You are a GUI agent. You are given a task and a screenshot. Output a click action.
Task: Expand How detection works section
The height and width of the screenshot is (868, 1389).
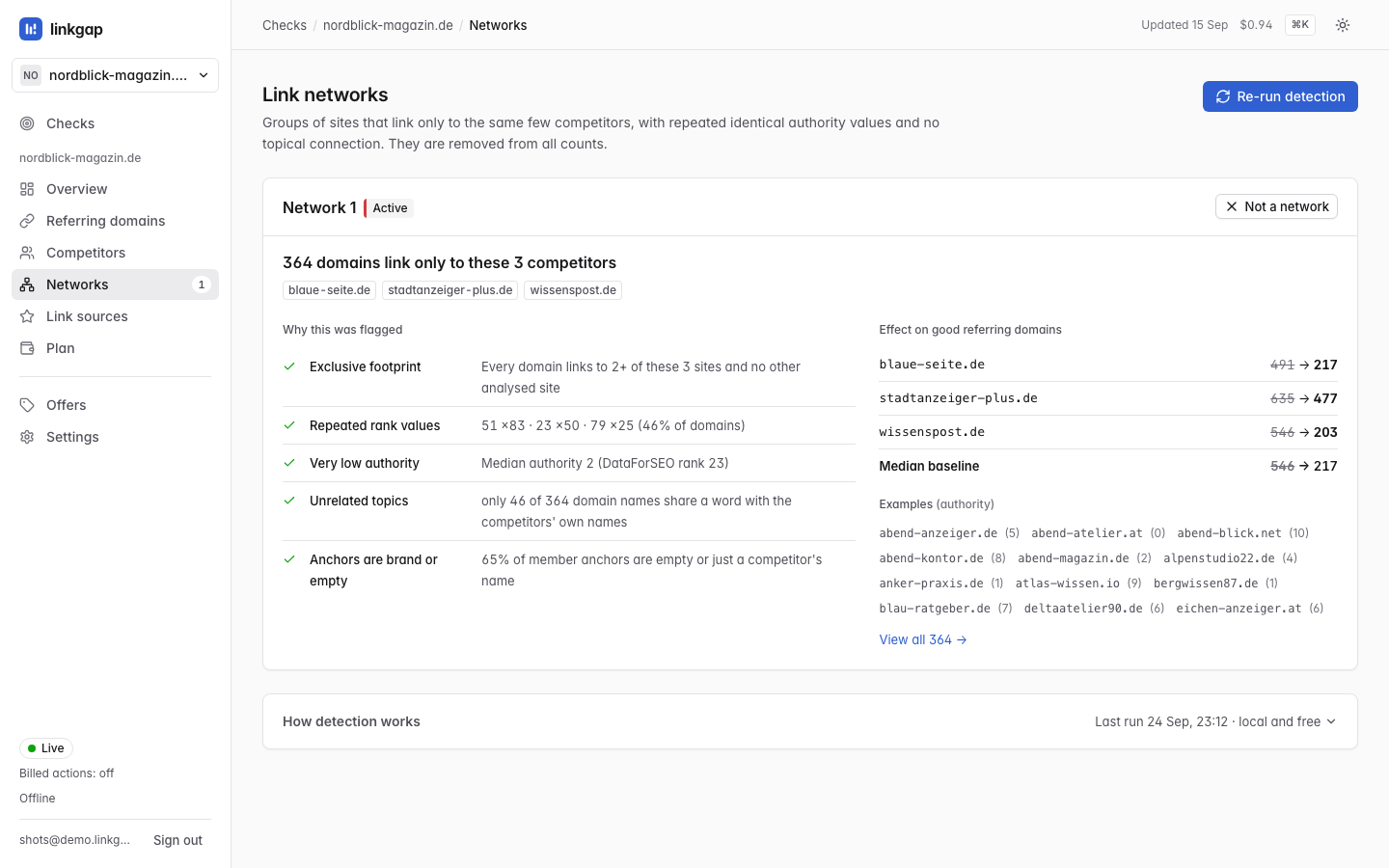[810, 721]
